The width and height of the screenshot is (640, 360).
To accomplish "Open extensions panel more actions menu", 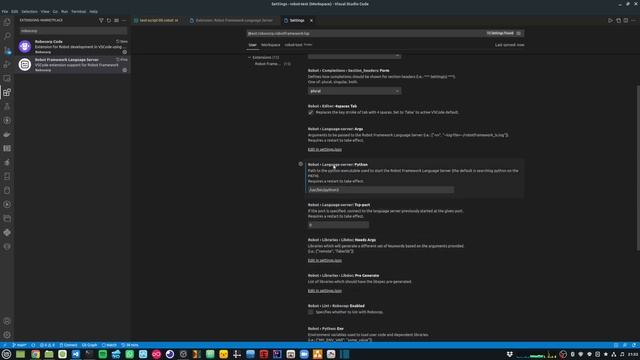I will pos(124,20).
